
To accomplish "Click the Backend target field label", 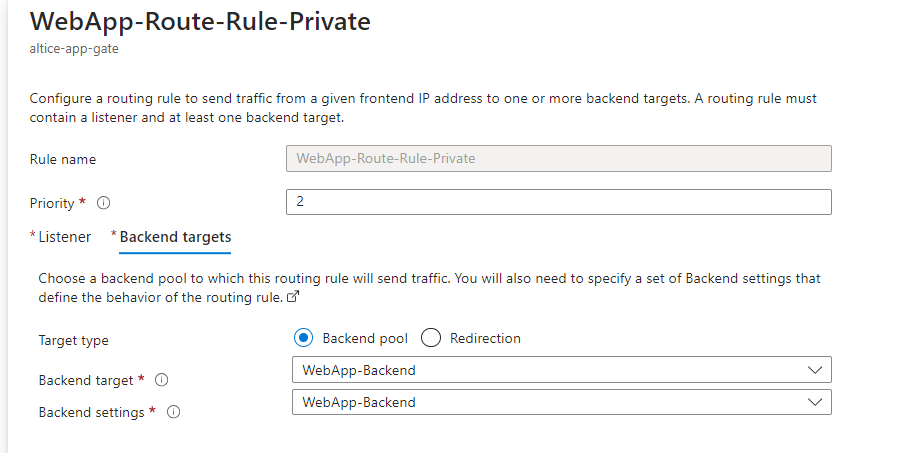I will pos(86,381).
